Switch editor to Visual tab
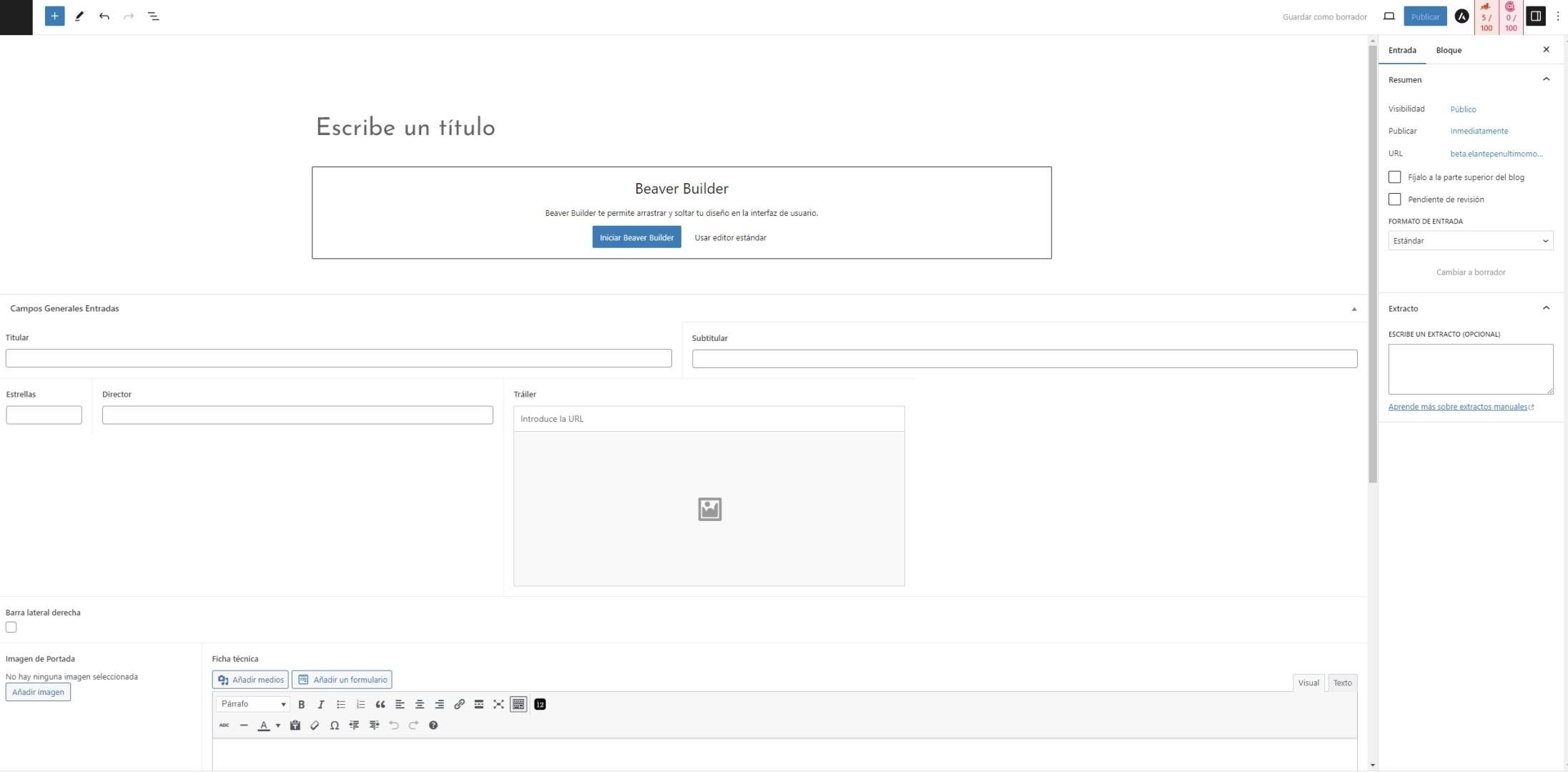The width and height of the screenshot is (1568, 772). pyautogui.click(x=1308, y=683)
